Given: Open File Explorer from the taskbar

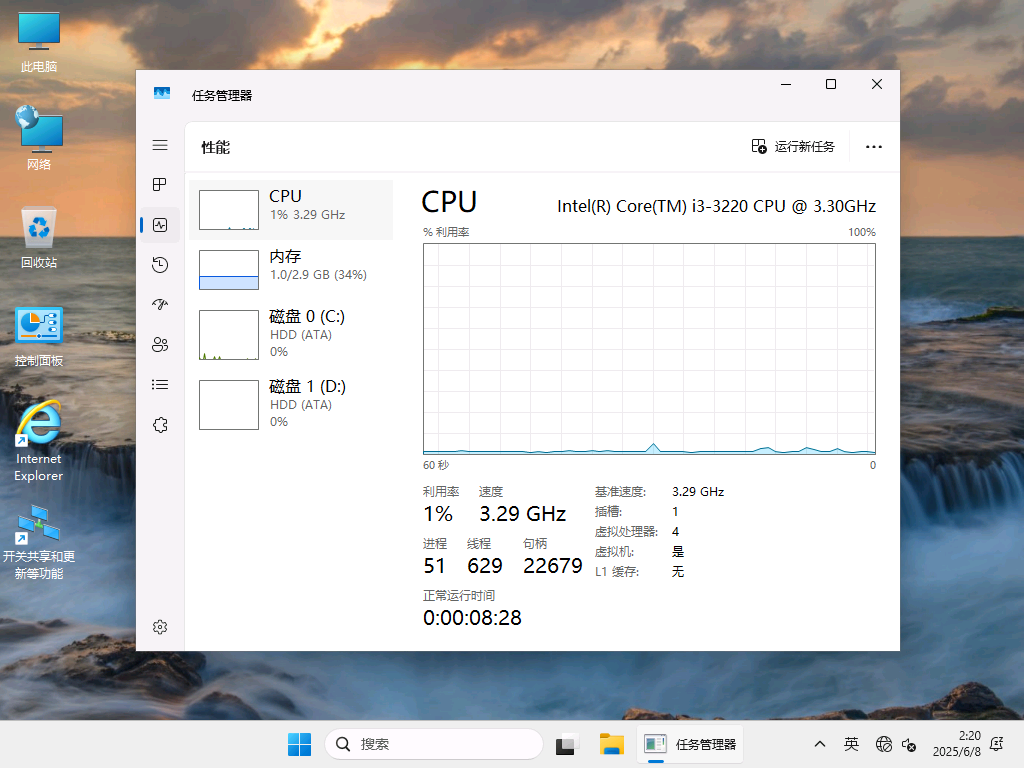Looking at the screenshot, I should click(612, 744).
